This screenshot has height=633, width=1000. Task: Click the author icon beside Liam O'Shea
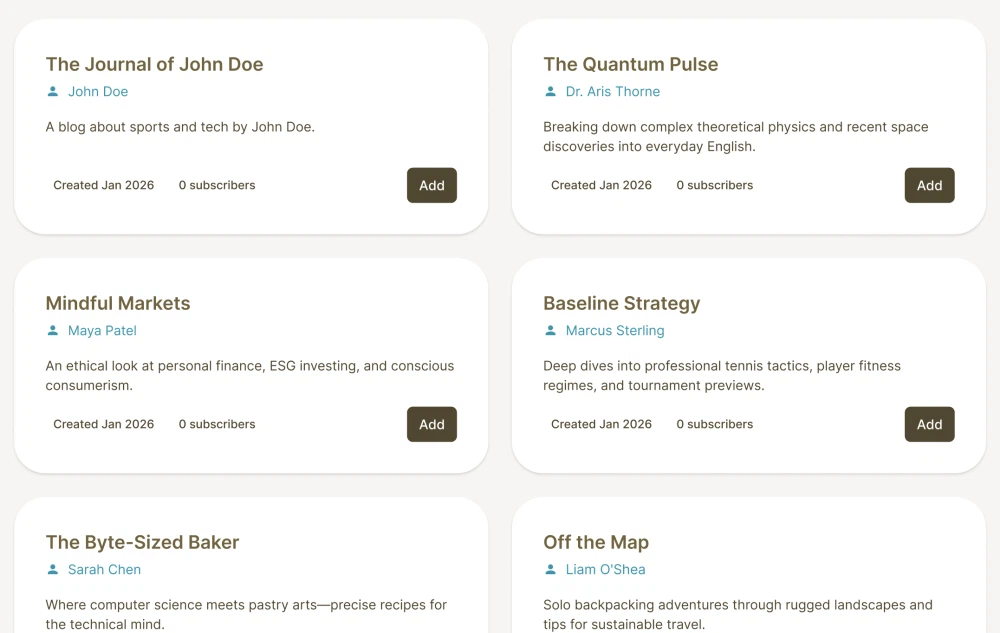[x=550, y=570]
